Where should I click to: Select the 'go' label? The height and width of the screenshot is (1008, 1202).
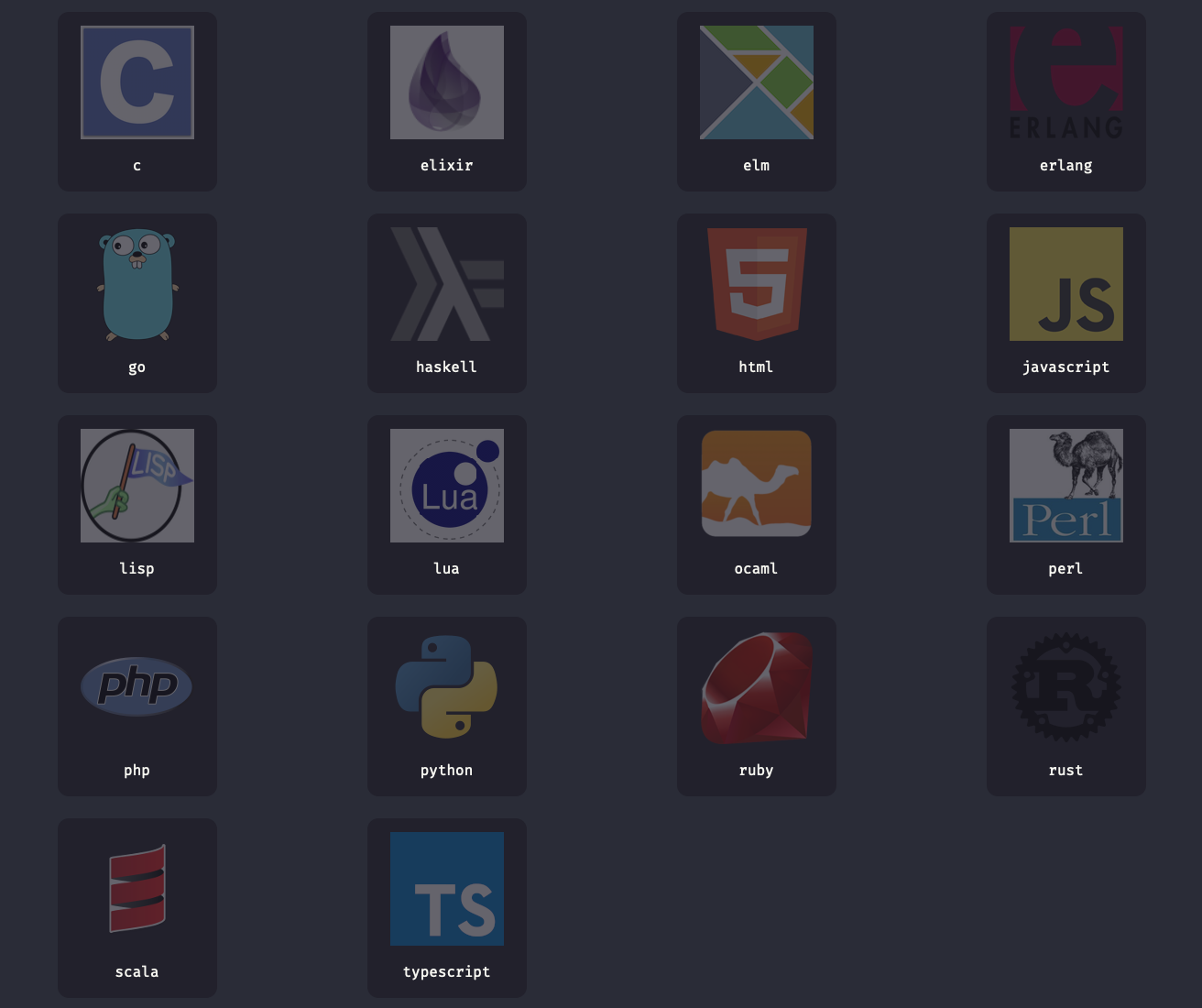[137, 367]
